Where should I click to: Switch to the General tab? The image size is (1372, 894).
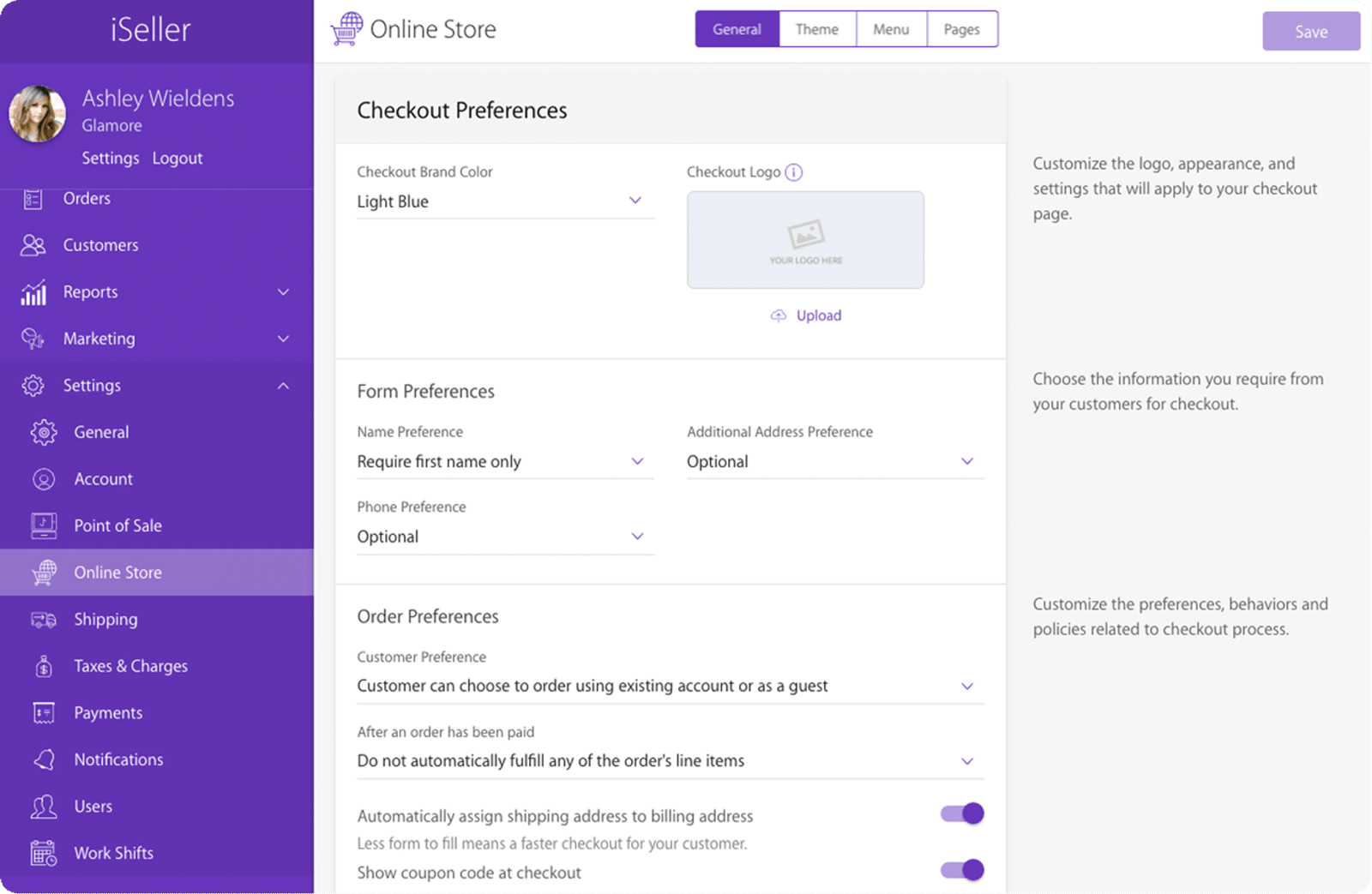(737, 29)
